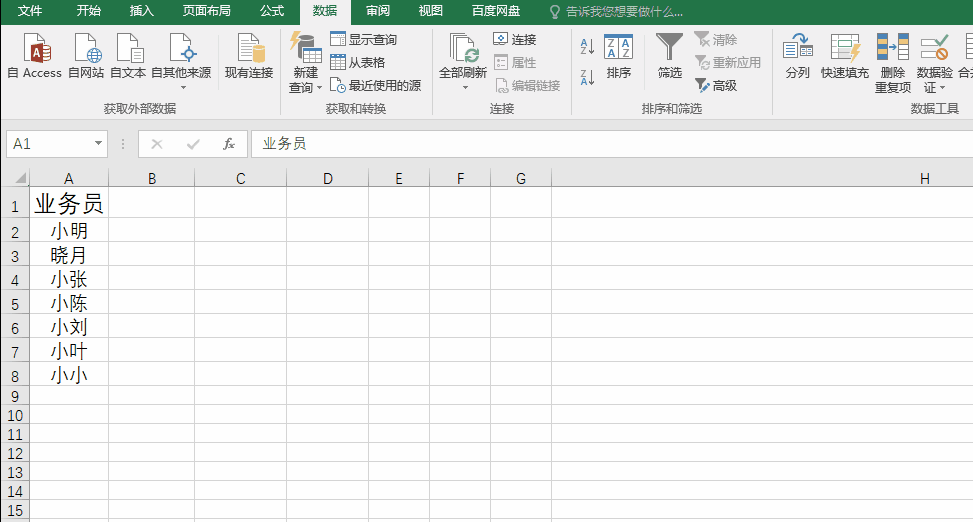This screenshot has width=973, height=522.
Task: Switch to the 开始 (Home) tab
Action: [x=89, y=11]
